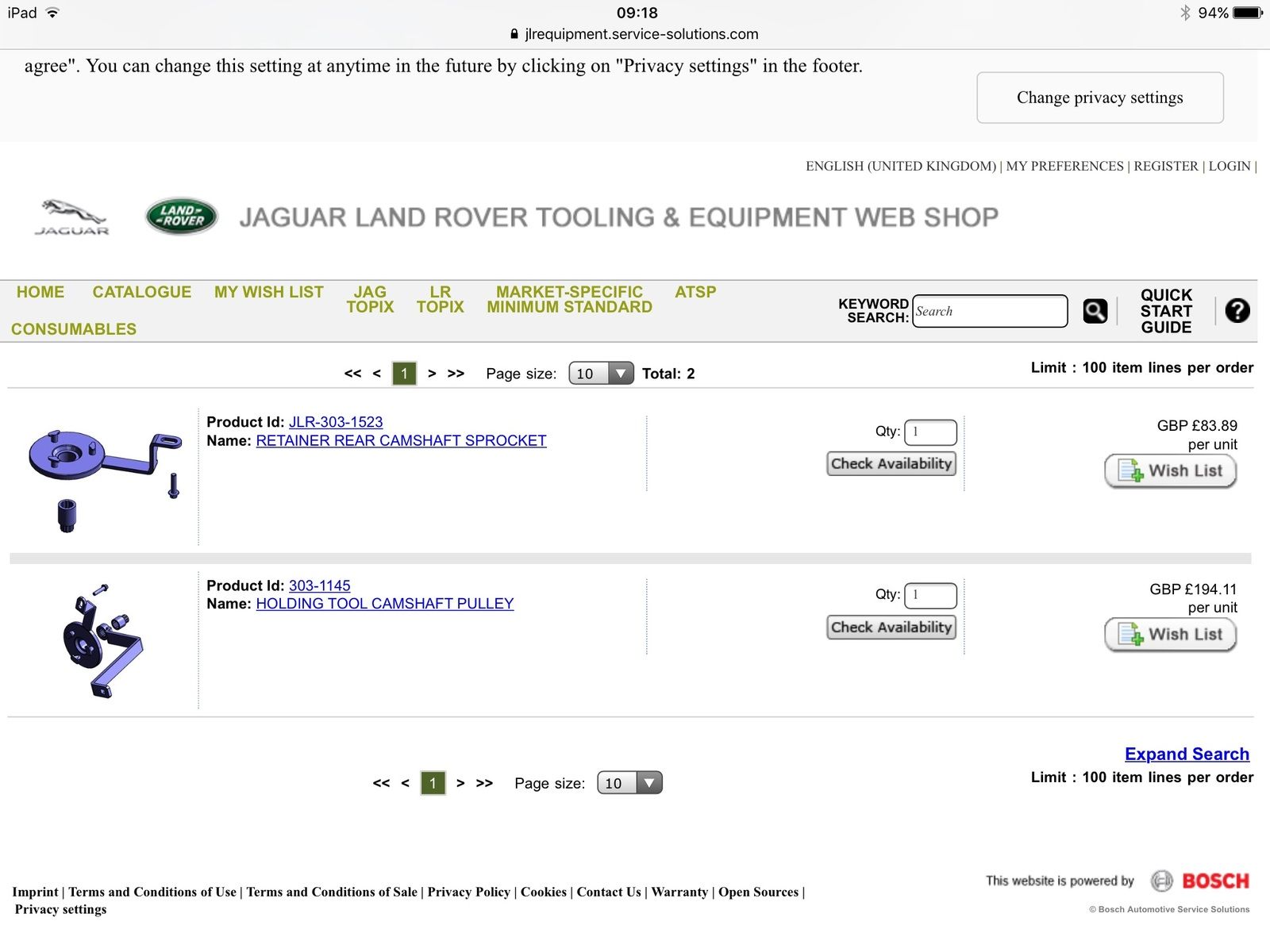1270x952 pixels.
Task: Open the JAG TOPIX menu item
Action: 370,299
